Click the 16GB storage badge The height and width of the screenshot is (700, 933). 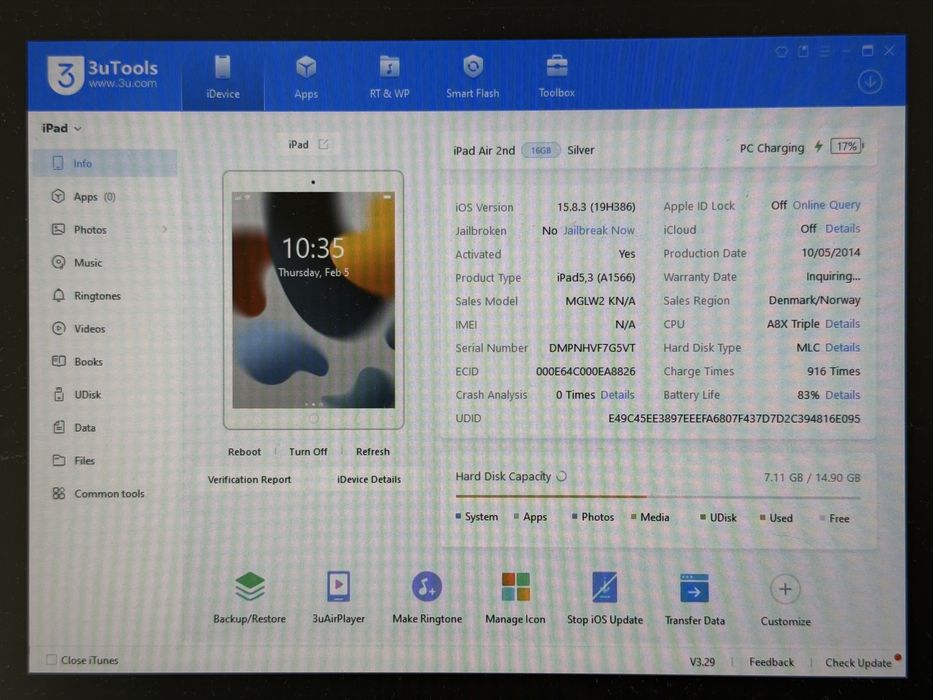(541, 151)
